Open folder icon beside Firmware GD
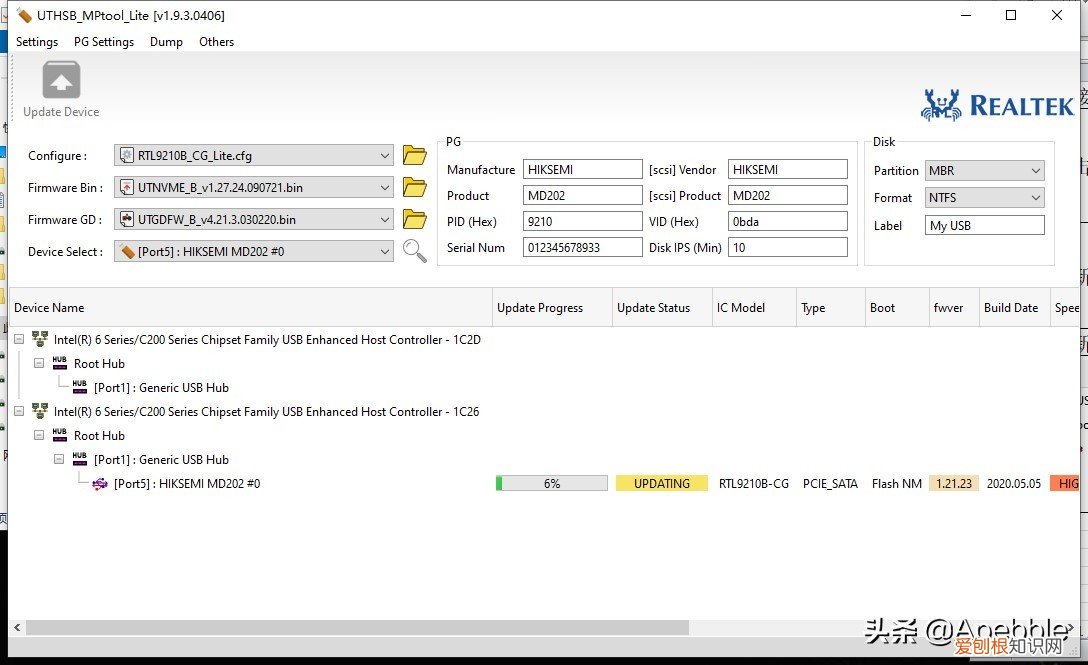Image resolution: width=1088 pixels, height=665 pixels. (414, 219)
